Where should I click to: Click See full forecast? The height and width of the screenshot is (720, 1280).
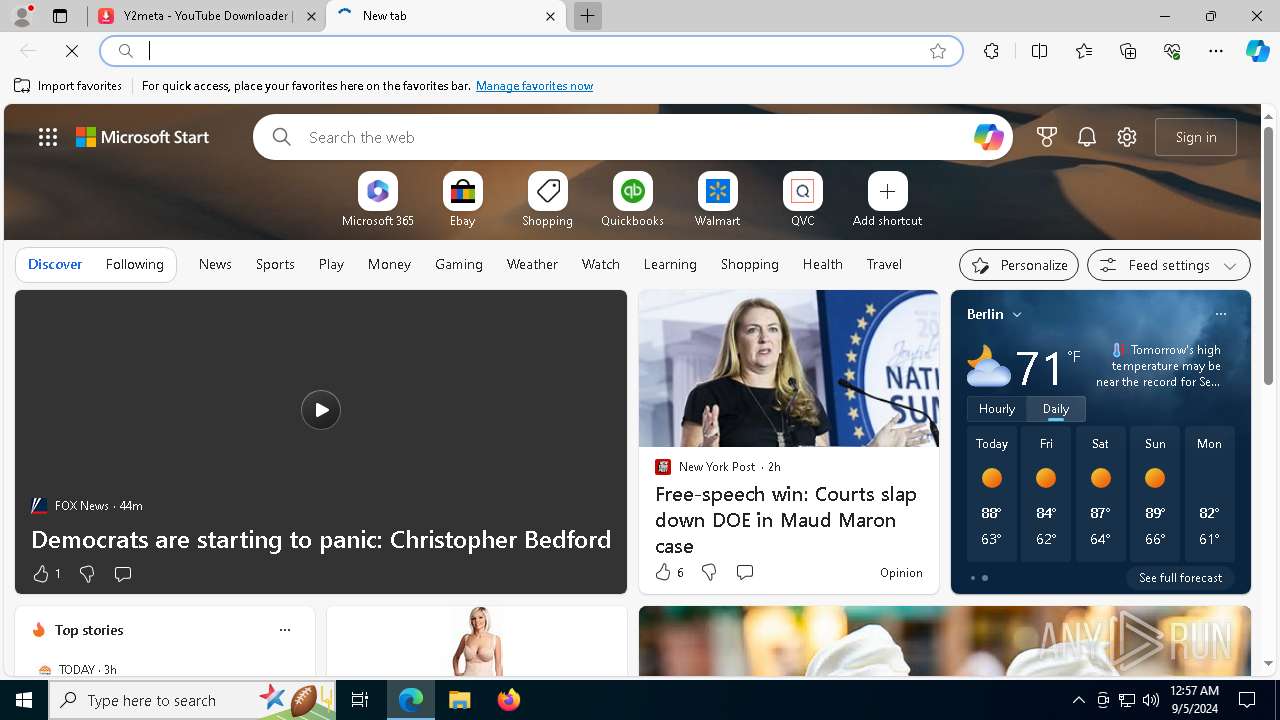point(1180,578)
